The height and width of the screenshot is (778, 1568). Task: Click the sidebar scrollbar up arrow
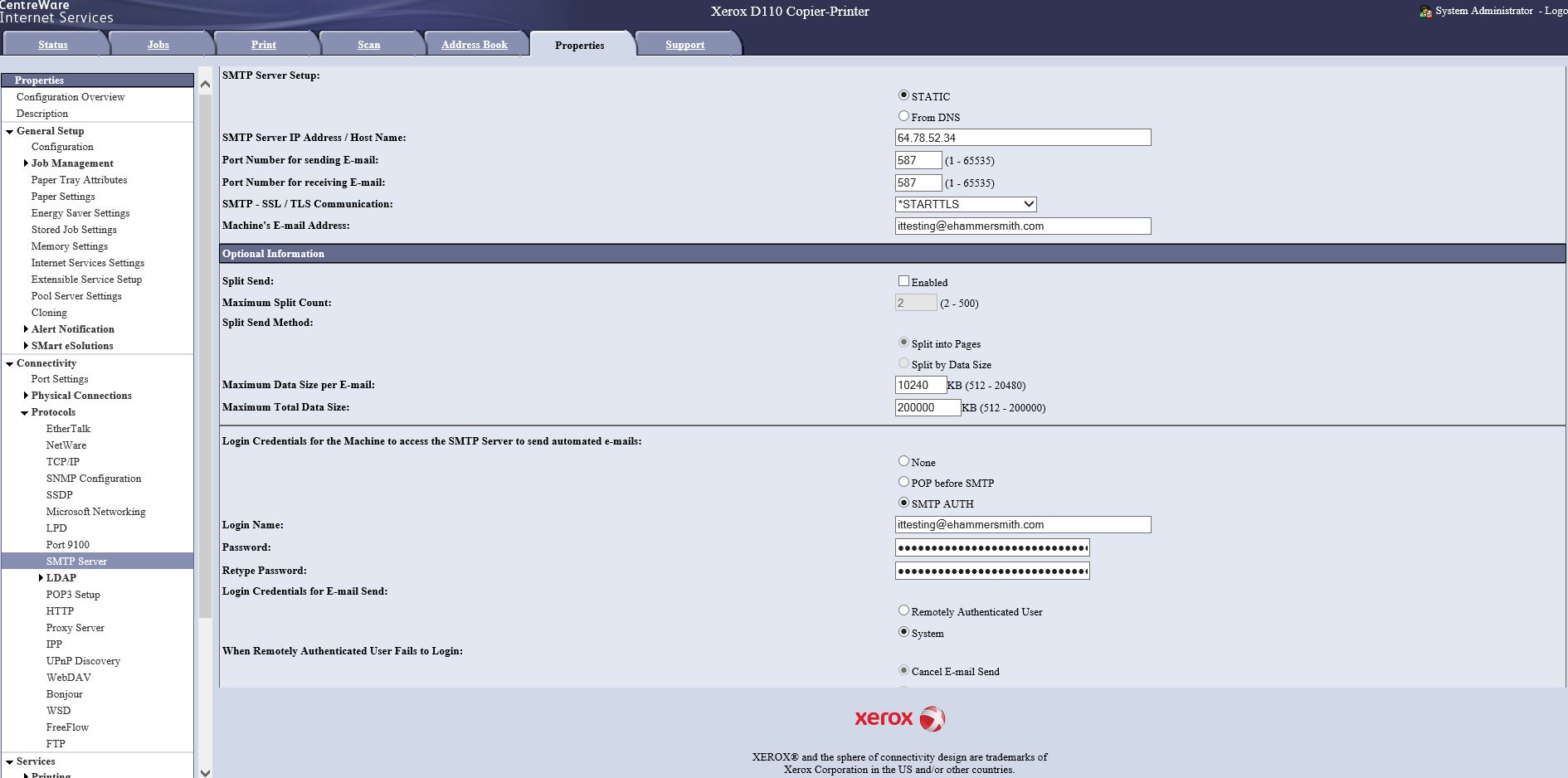click(x=205, y=84)
